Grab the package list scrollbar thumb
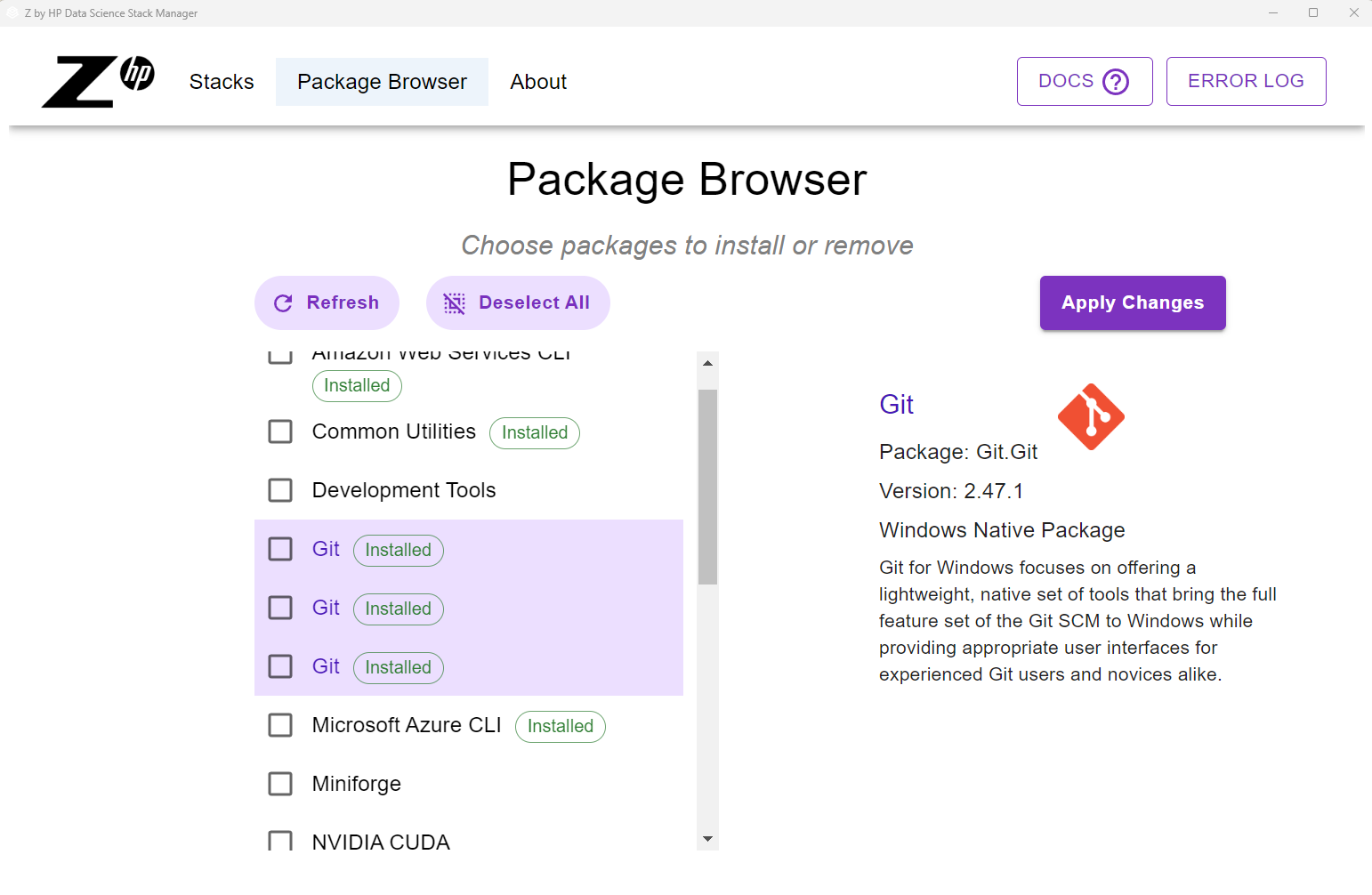This screenshot has height=895, width=1372. click(707, 486)
